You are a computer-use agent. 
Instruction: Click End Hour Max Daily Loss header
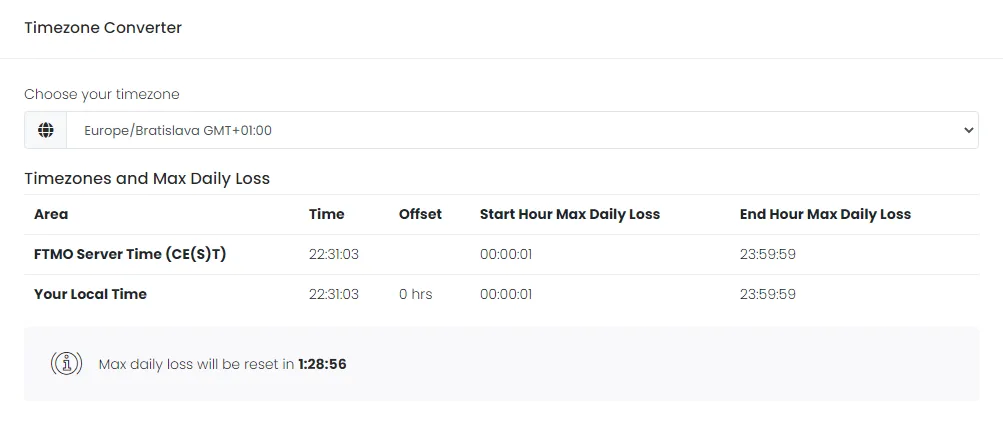point(825,214)
